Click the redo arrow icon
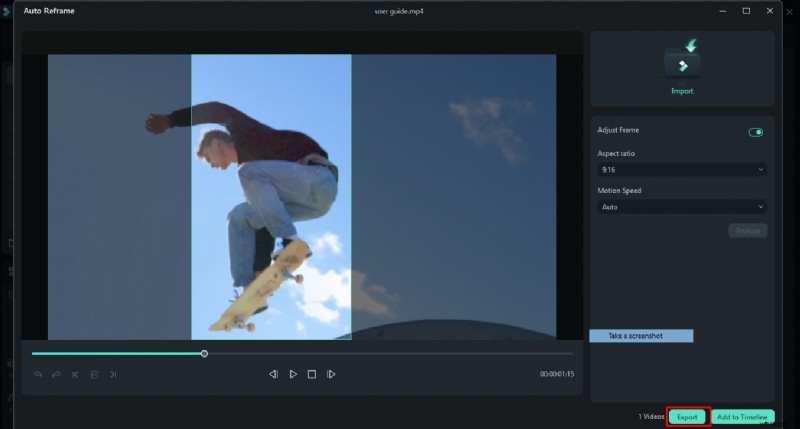 (x=57, y=374)
